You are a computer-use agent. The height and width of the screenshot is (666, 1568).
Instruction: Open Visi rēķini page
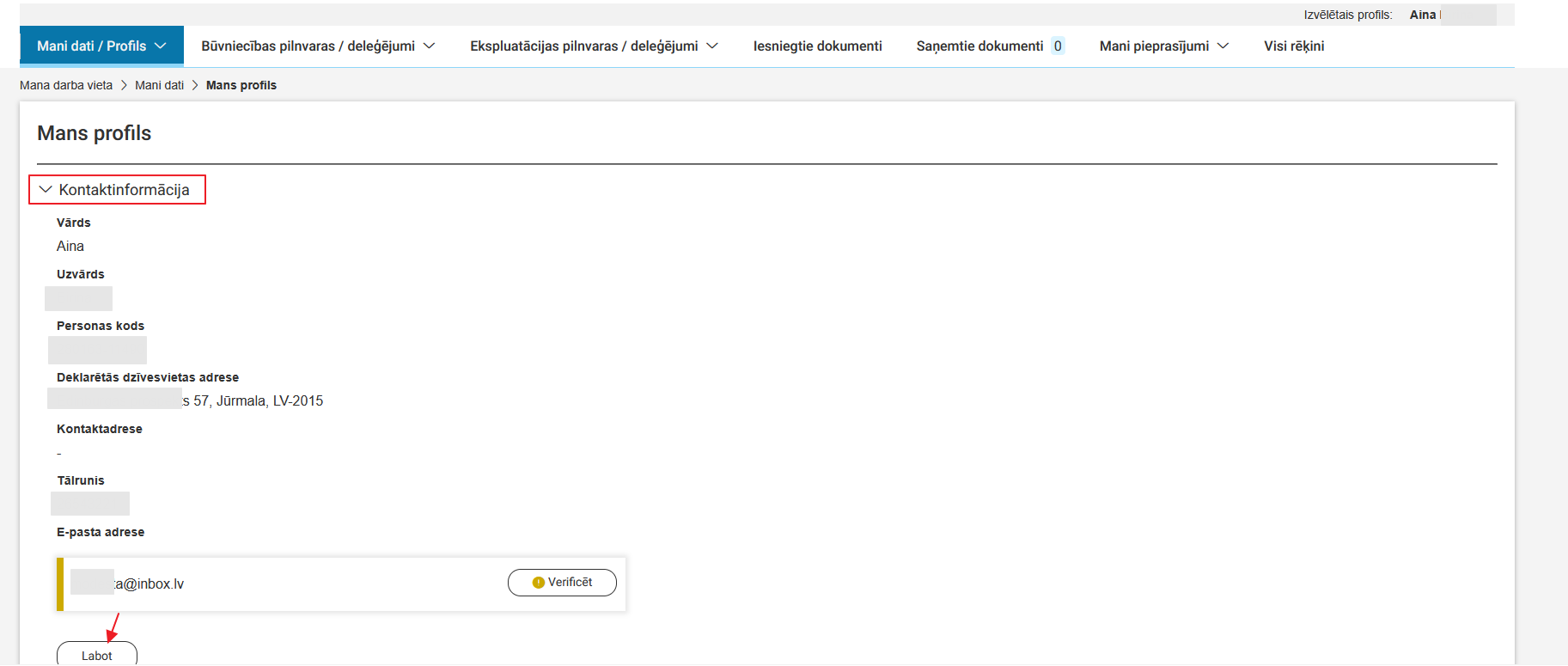1294,46
